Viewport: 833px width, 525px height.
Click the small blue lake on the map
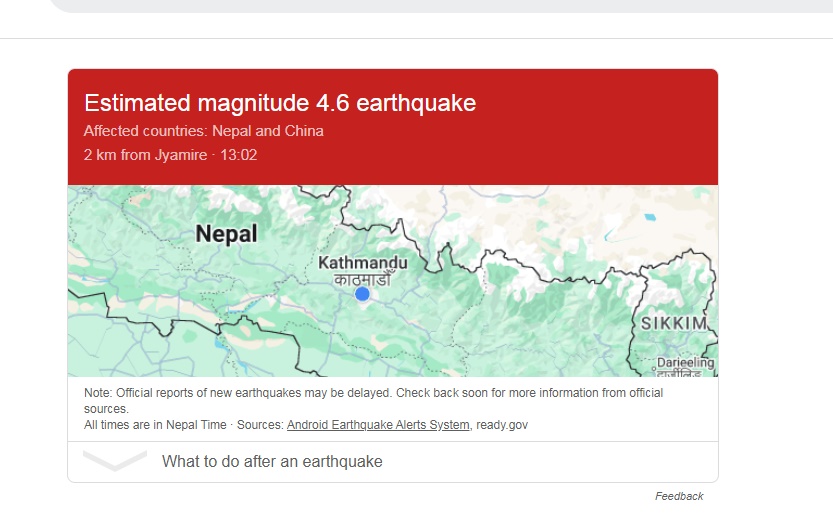(651, 217)
